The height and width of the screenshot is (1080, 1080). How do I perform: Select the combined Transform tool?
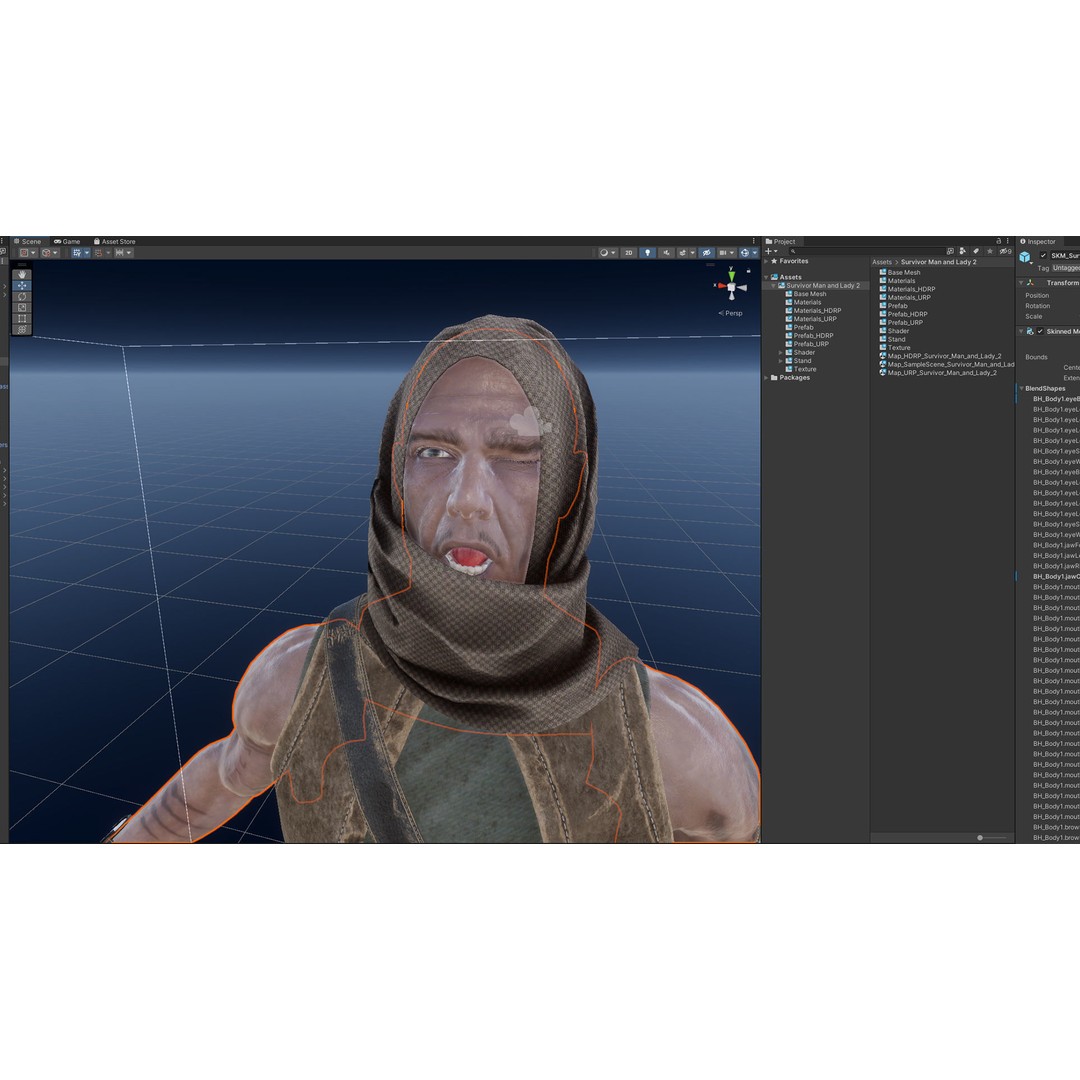pos(22,329)
